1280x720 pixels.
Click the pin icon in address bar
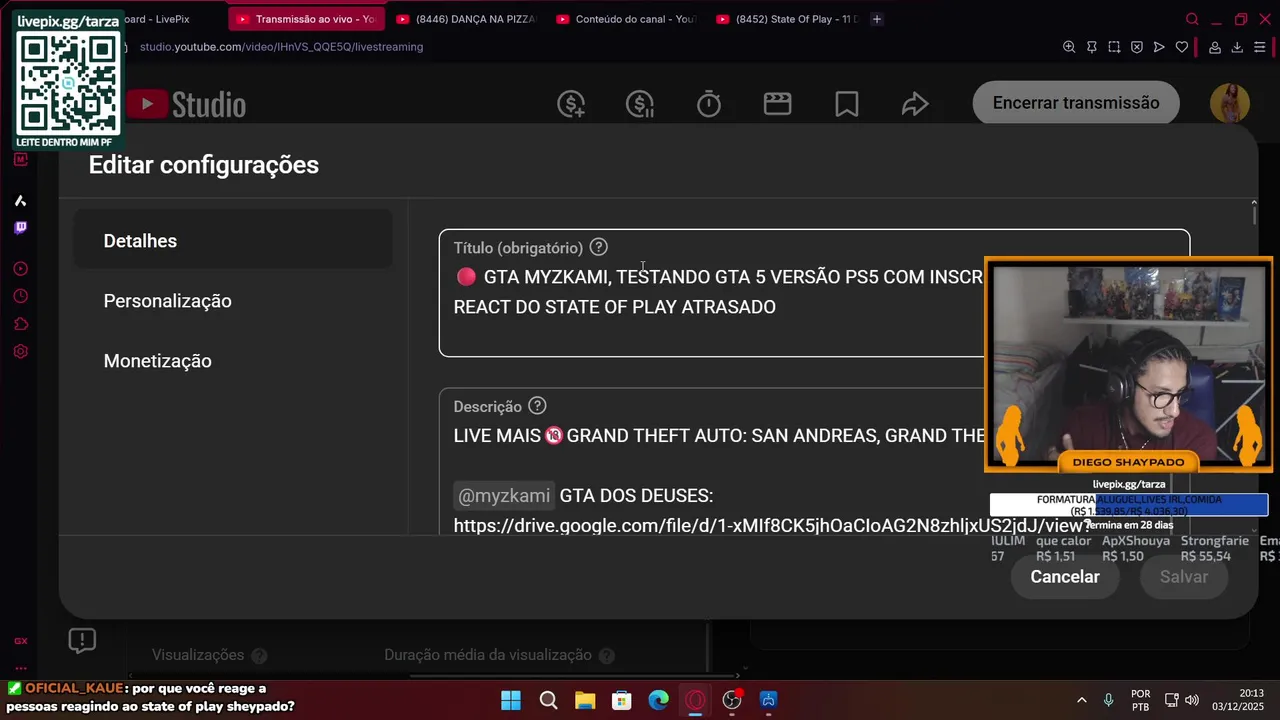point(1091,47)
